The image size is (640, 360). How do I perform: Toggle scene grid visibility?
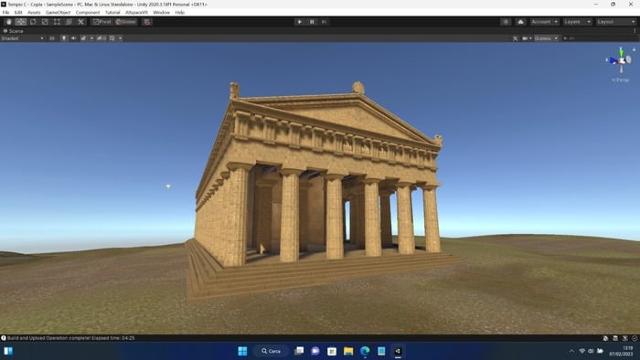112,38
